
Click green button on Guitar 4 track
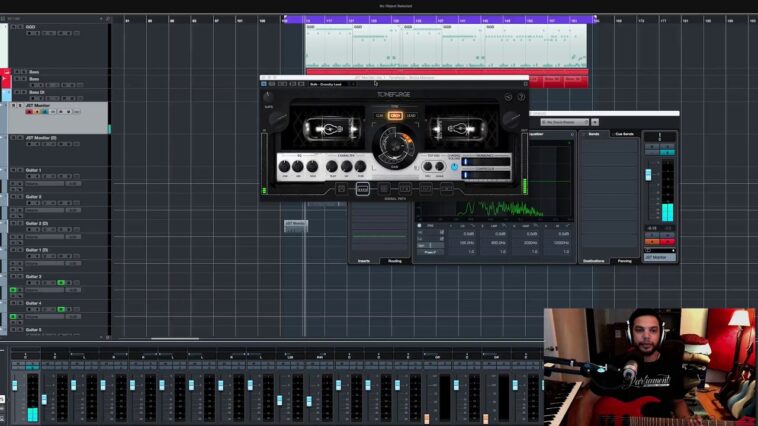click(x=61, y=309)
